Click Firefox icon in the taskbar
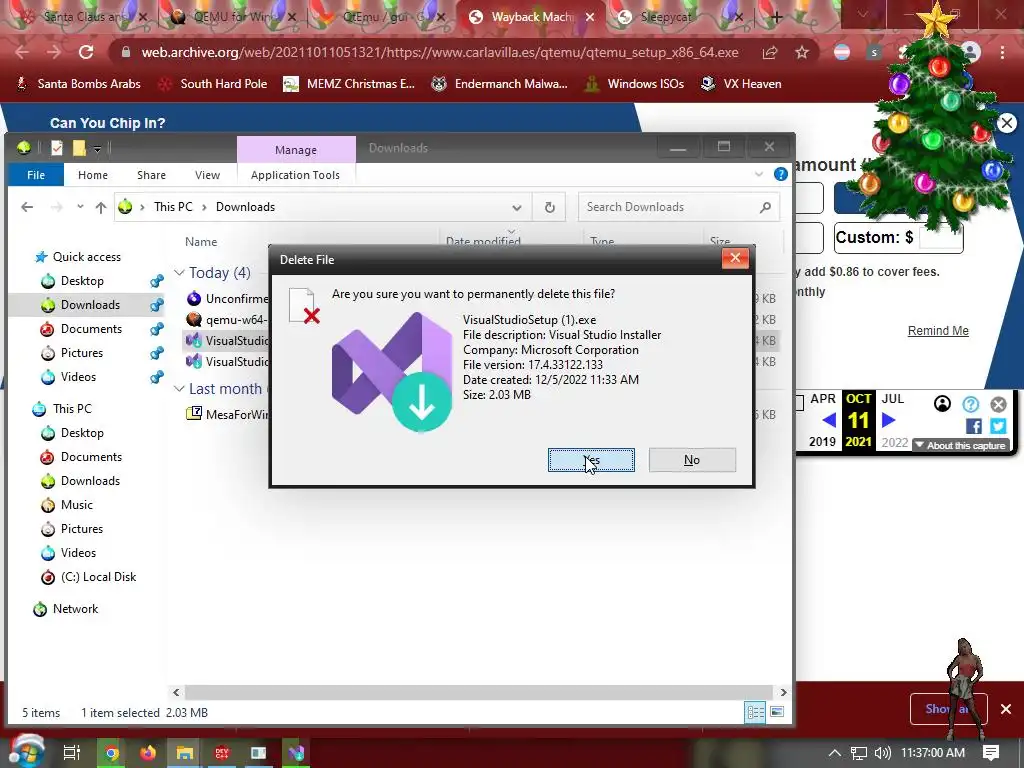Viewport: 1024px width, 768px height. (x=148, y=753)
